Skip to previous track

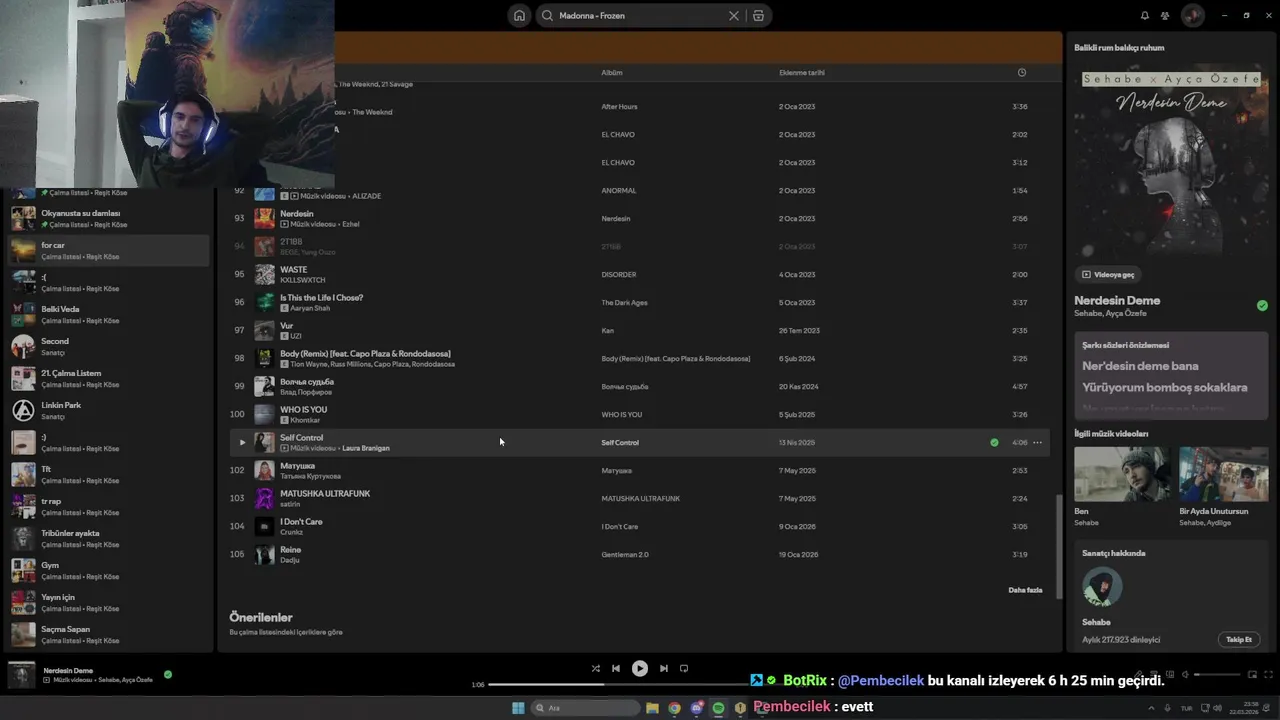pos(616,668)
